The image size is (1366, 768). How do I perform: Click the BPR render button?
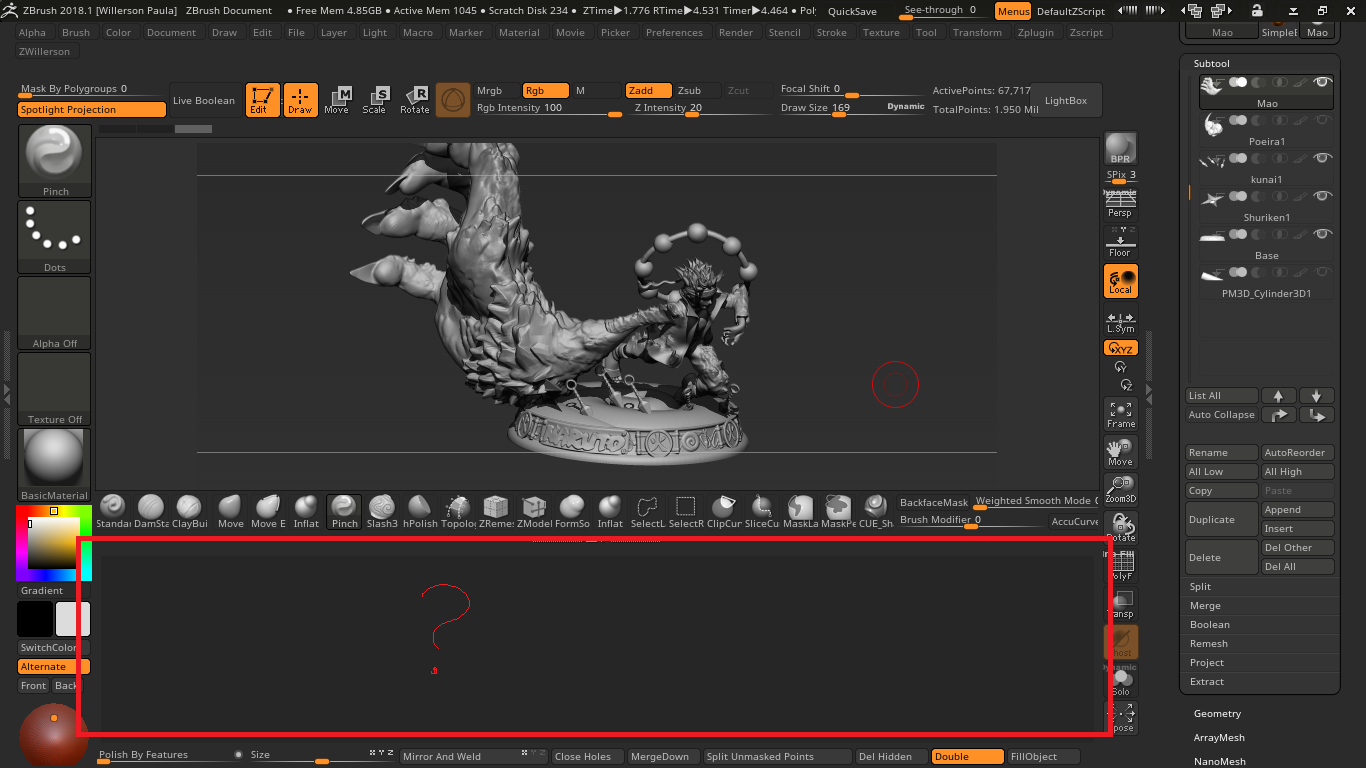click(1120, 149)
